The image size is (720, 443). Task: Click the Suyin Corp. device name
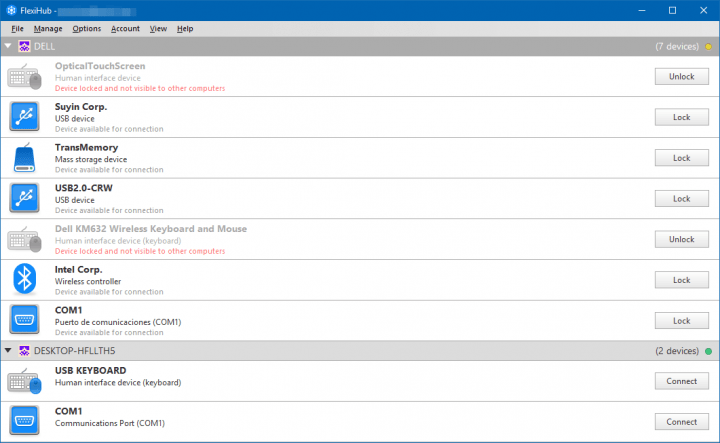click(81, 107)
